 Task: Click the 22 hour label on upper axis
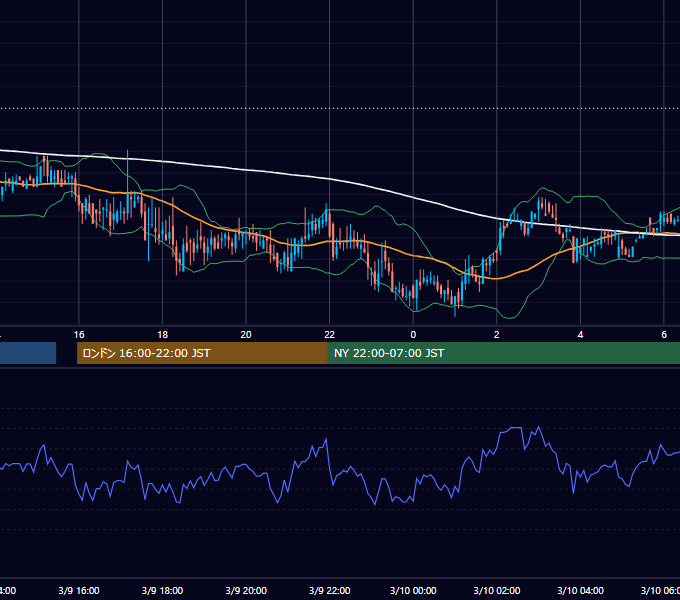pos(330,334)
